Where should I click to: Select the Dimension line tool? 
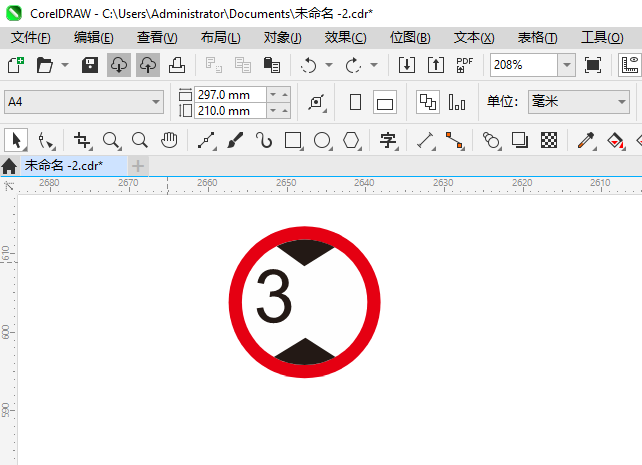425,140
